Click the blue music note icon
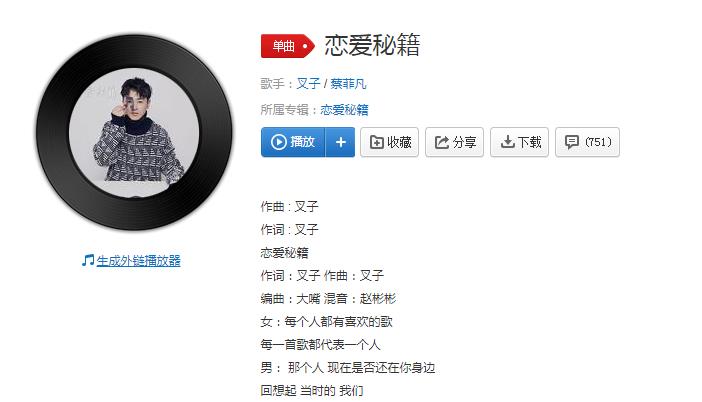Screen dimensions: 702x402 pos(88,260)
